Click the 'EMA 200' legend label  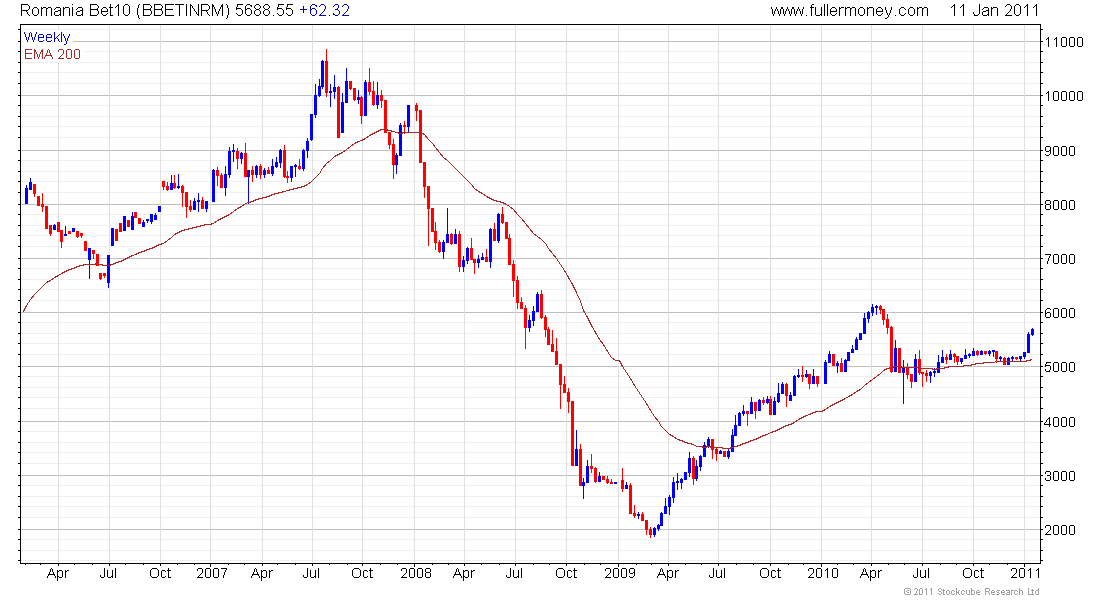point(52,54)
